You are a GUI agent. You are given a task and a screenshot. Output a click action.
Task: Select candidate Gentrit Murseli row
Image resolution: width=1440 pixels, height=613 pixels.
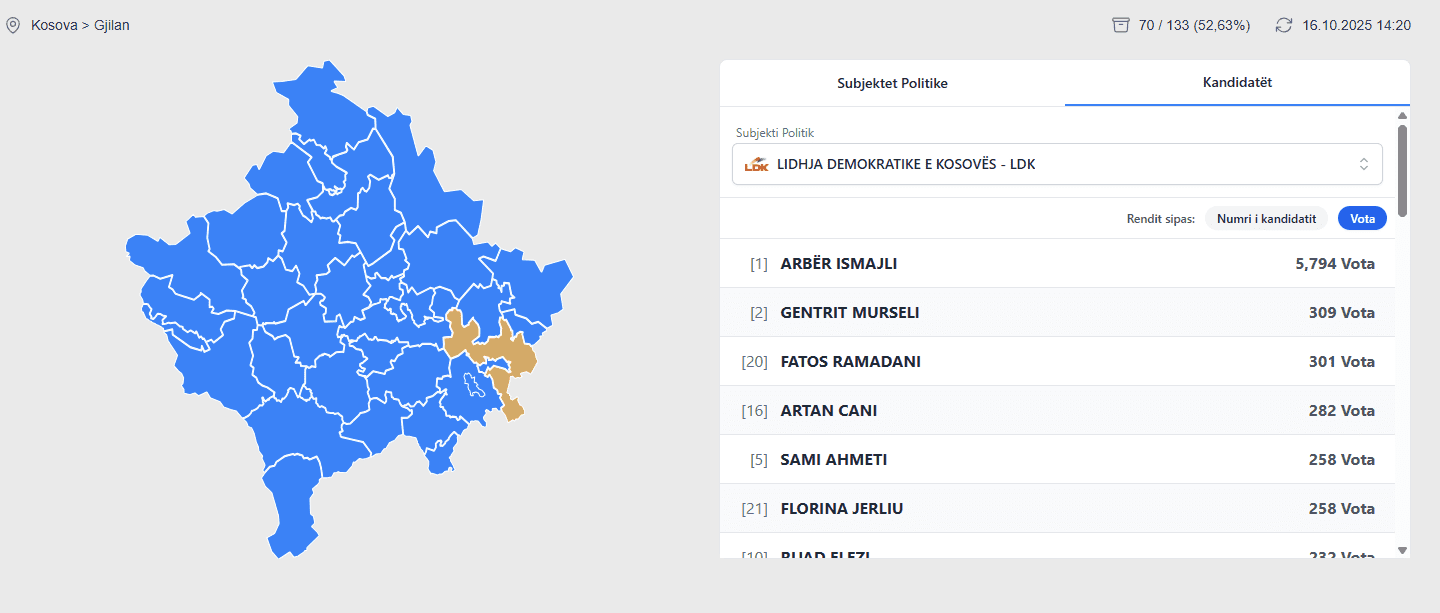(x=1057, y=313)
